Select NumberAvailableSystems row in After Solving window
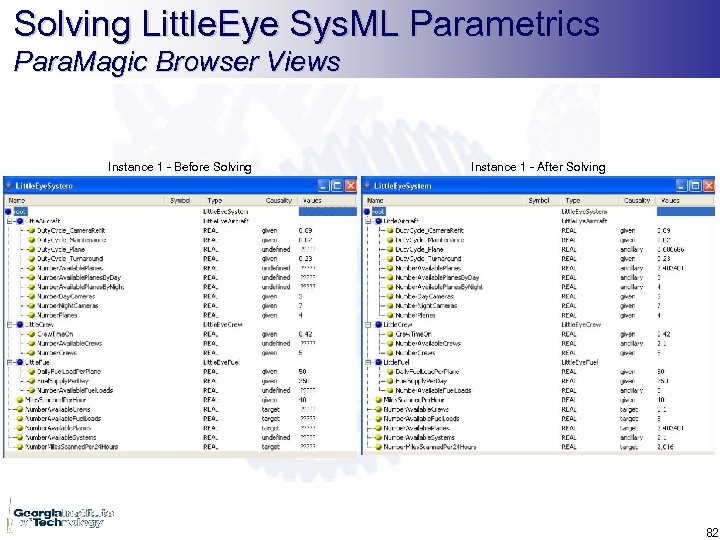 (x=539, y=438)
